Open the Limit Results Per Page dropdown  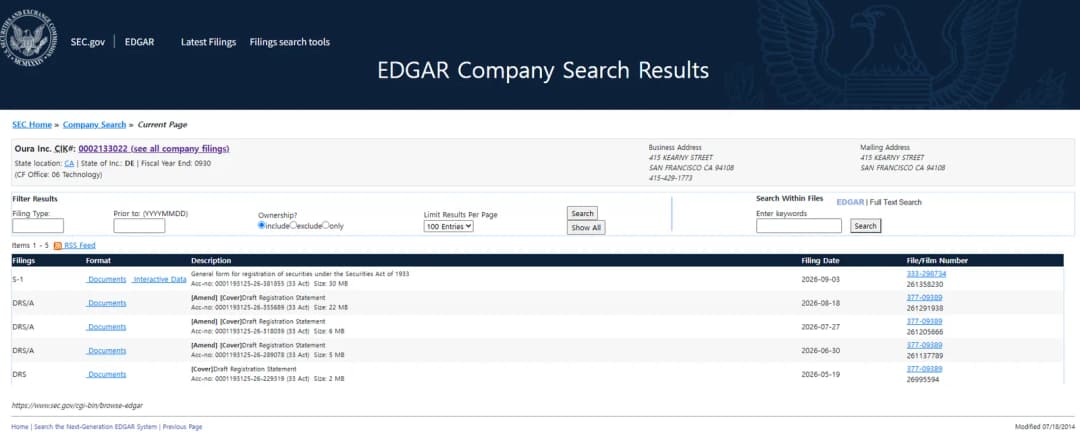point(448,226)
